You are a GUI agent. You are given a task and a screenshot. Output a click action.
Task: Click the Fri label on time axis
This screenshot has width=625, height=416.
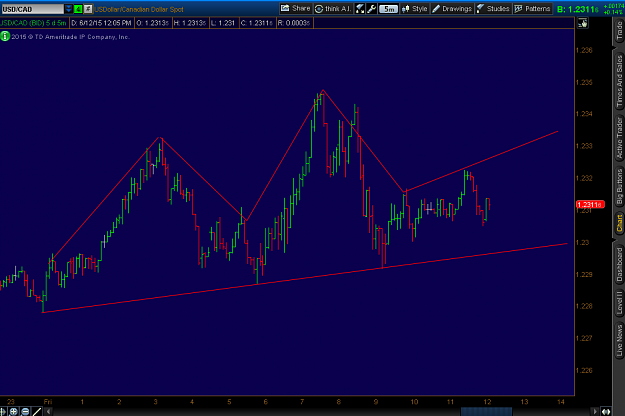48,402
